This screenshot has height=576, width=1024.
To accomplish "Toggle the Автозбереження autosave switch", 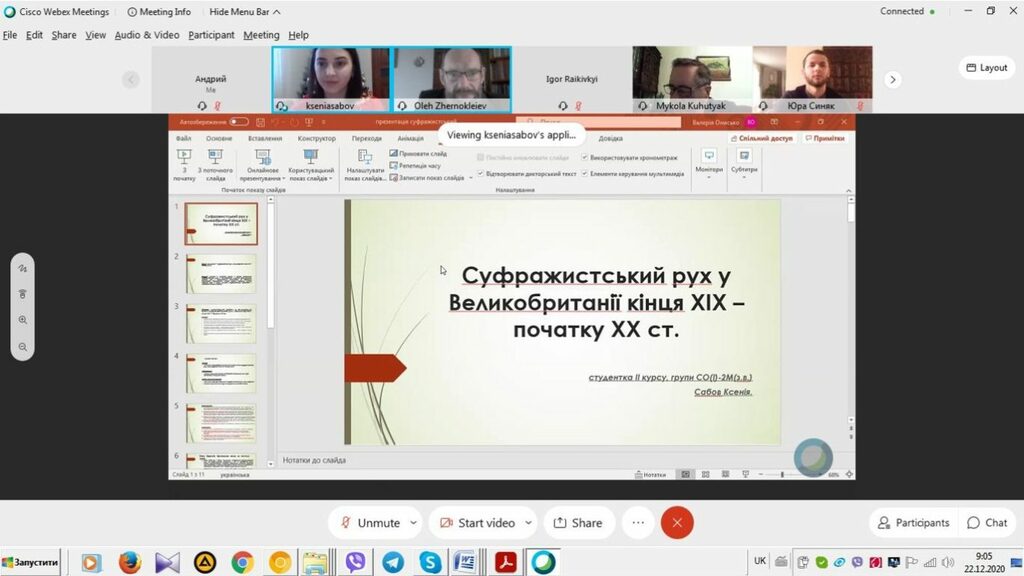I will coord(238,122).
